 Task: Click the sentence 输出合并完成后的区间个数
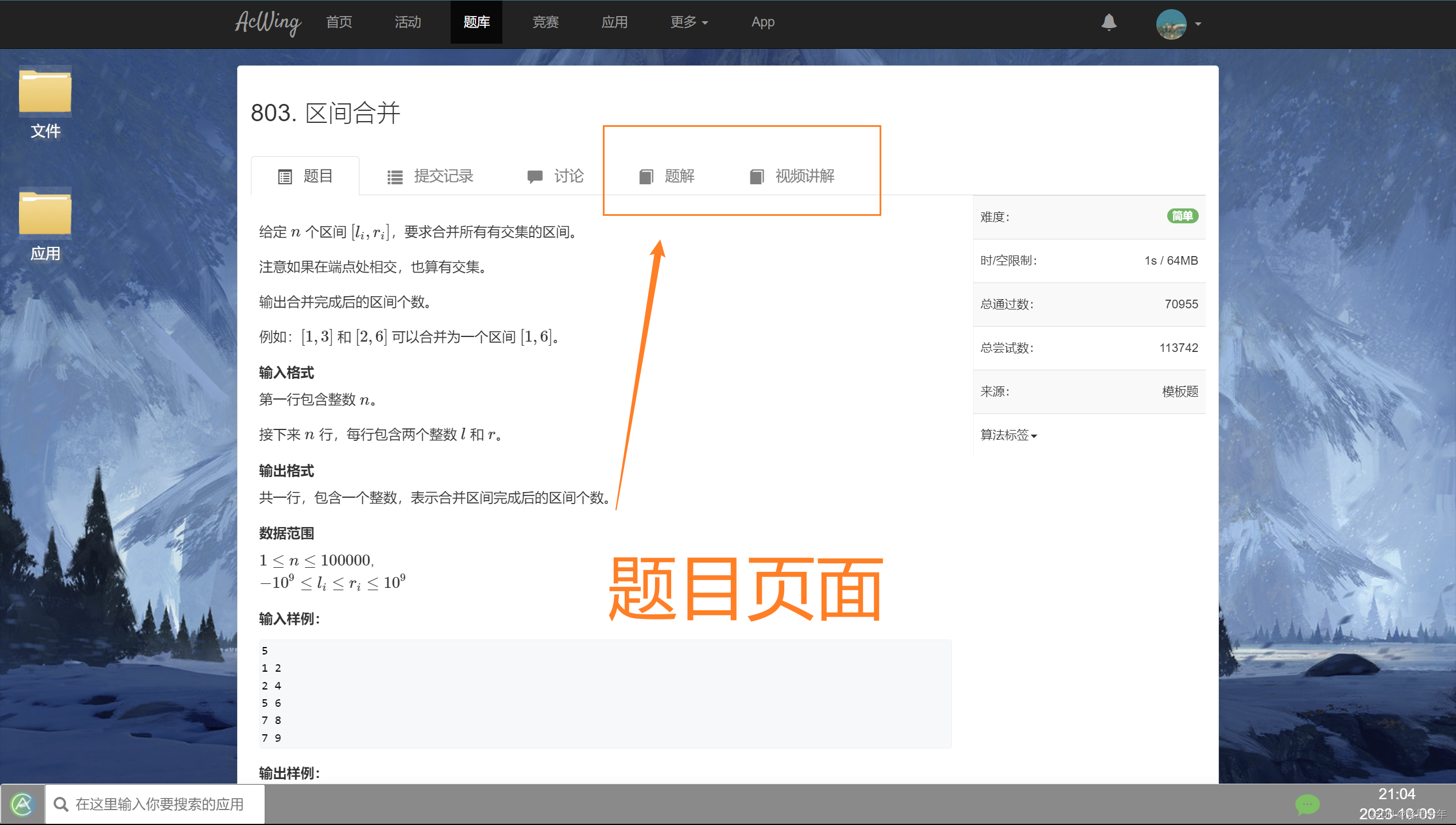click(346, 302)
